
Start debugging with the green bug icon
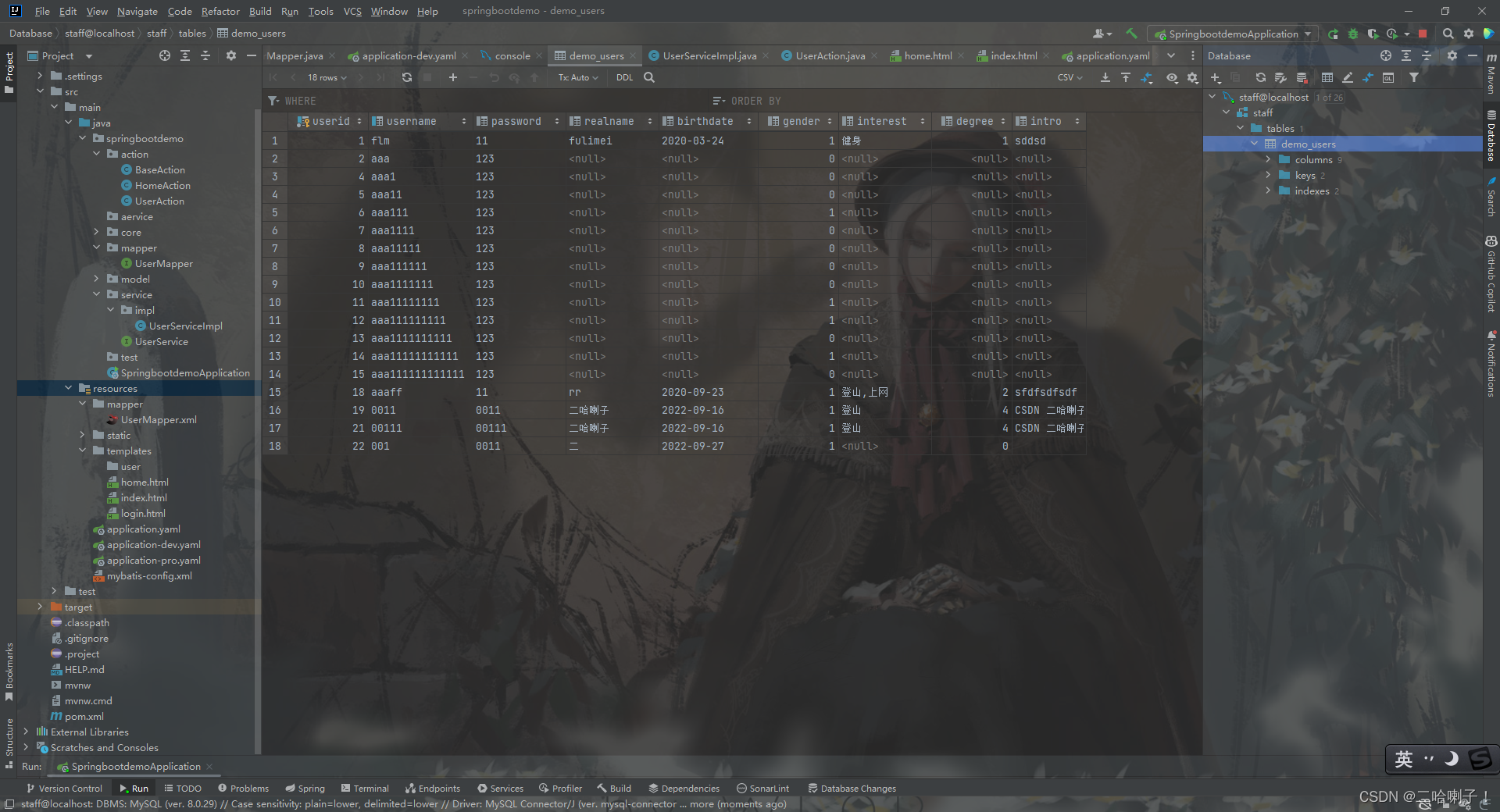[x=1352, y=34]
